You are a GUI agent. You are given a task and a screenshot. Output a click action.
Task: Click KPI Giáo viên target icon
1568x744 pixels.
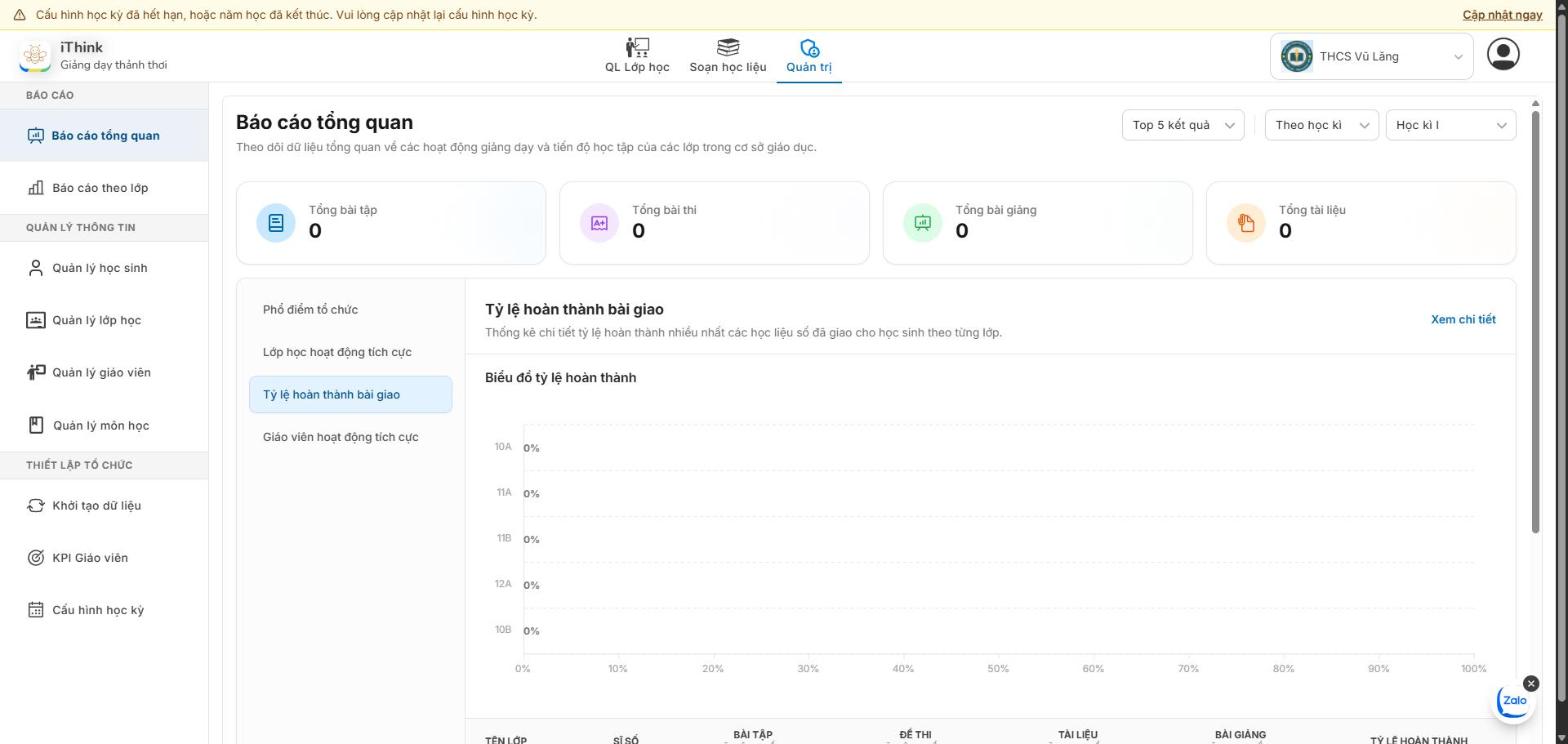tap(36, 558)
